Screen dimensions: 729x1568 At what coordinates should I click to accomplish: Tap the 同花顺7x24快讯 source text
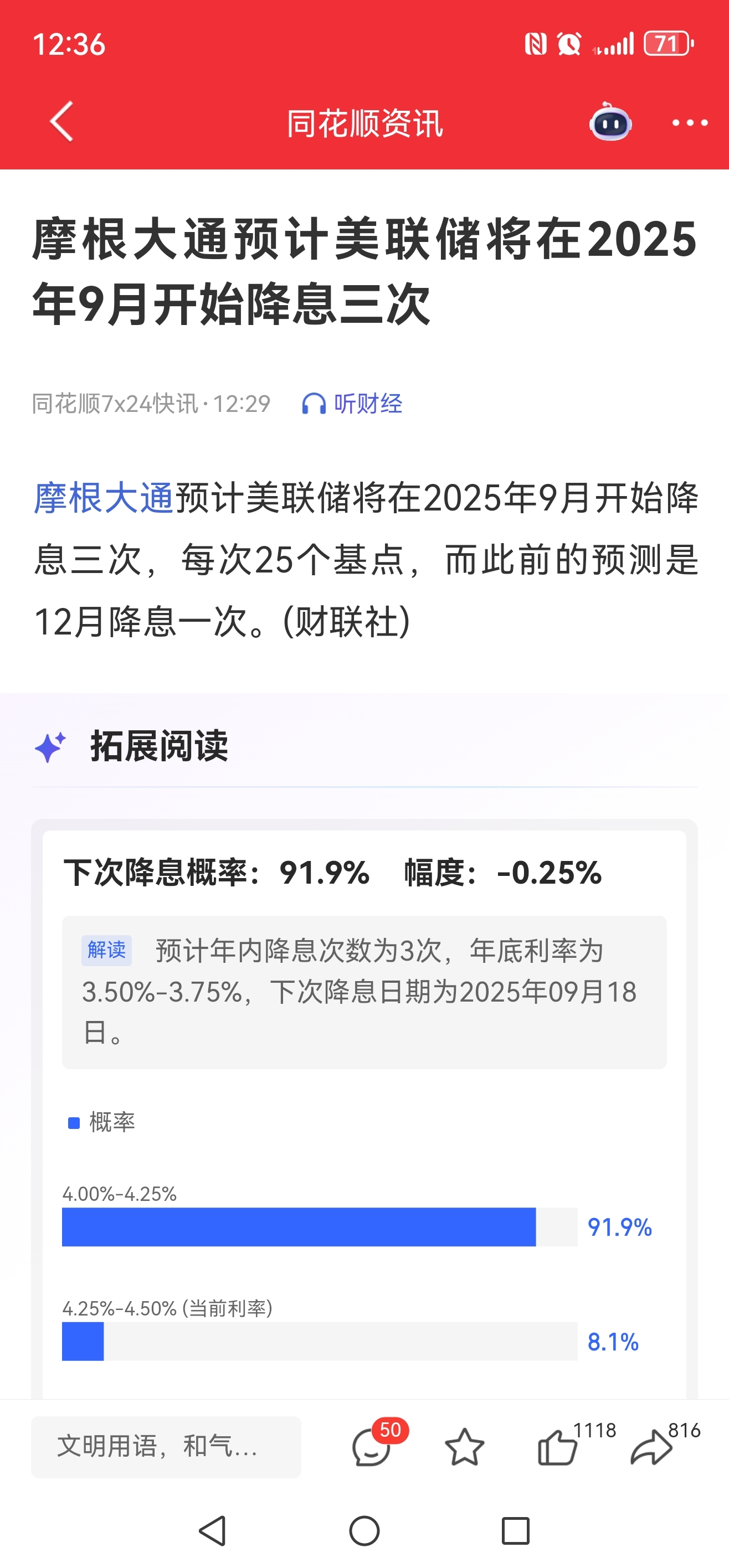tap(115, 404)
